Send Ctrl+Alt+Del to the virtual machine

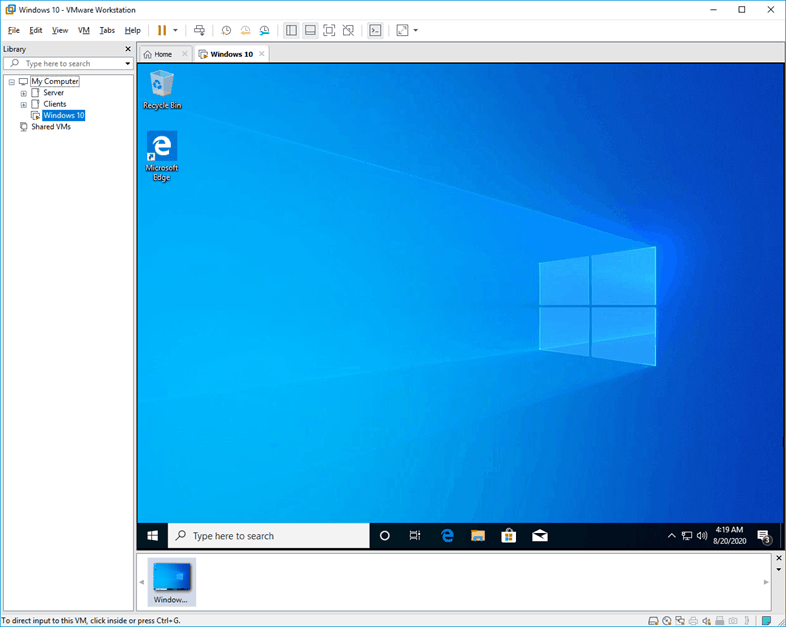pos(199,31)
